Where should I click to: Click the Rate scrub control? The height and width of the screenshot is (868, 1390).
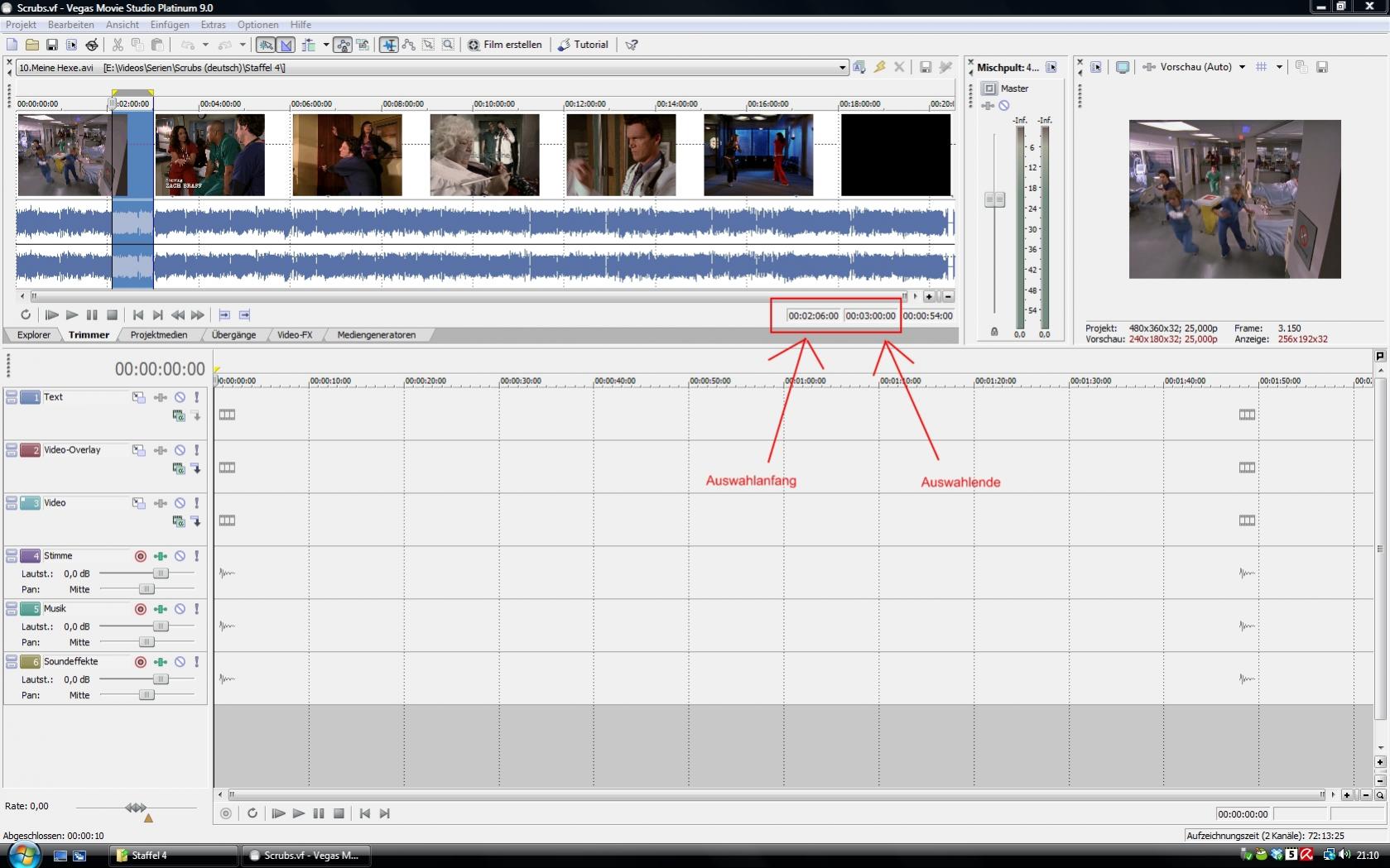pos(137,808)
